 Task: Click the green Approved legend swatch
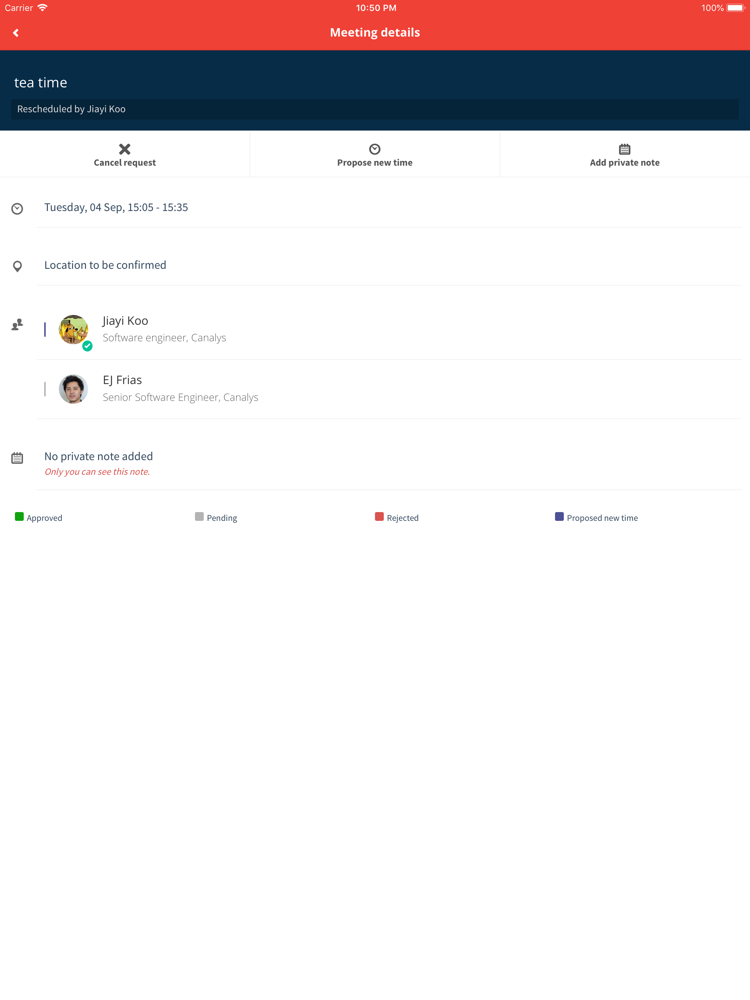19,517
